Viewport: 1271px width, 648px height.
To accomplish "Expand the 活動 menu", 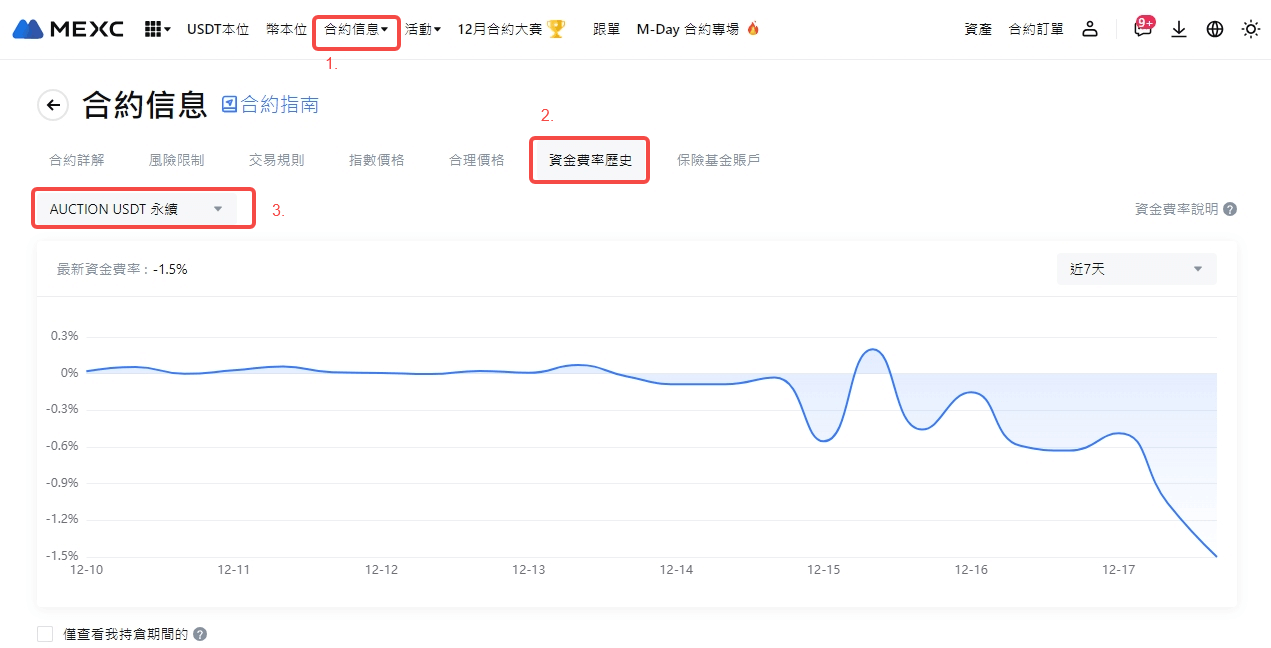I will click(x=423, y=29).
